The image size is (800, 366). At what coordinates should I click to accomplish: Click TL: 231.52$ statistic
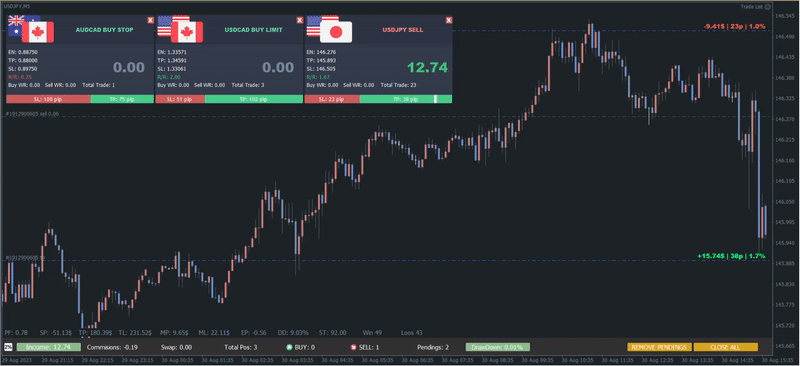point(135,333)
